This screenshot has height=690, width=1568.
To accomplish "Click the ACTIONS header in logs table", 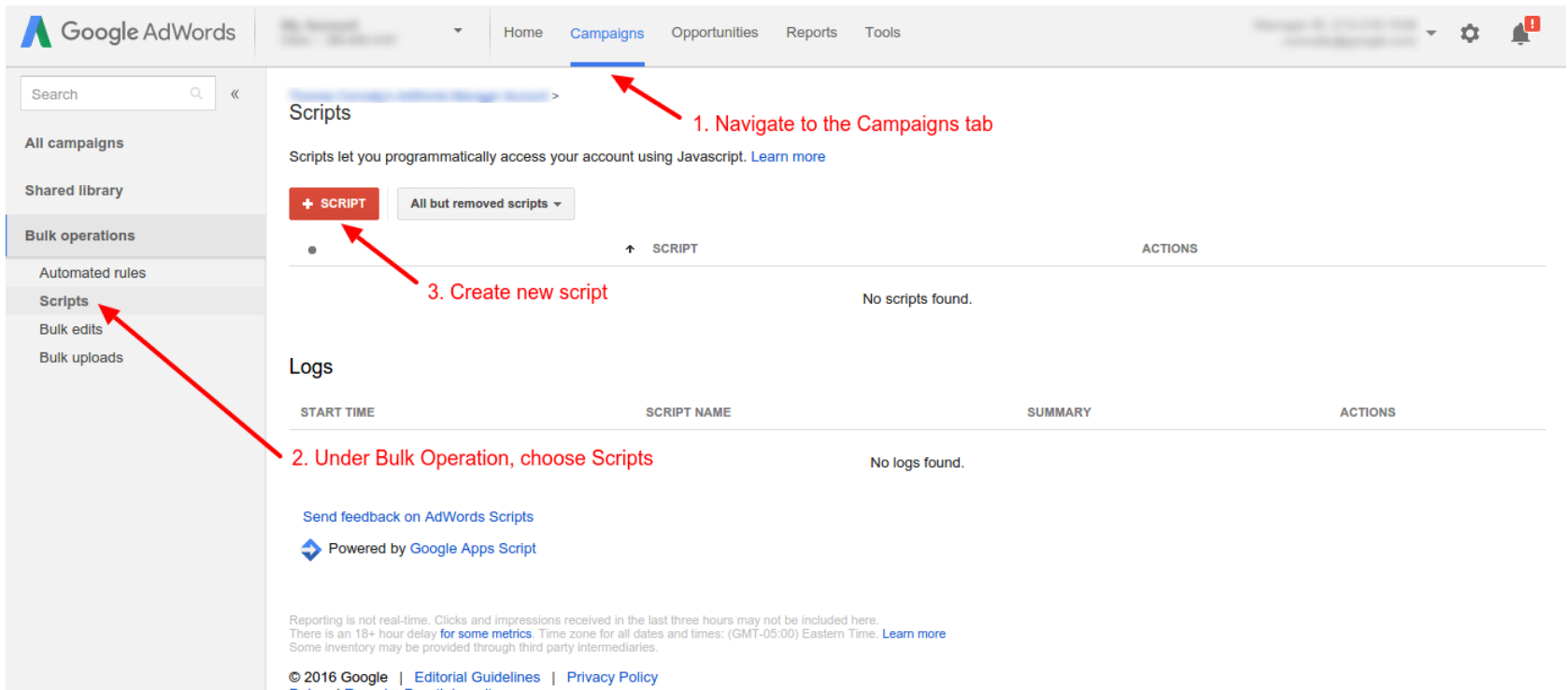I will click(x=1367, y=412).
